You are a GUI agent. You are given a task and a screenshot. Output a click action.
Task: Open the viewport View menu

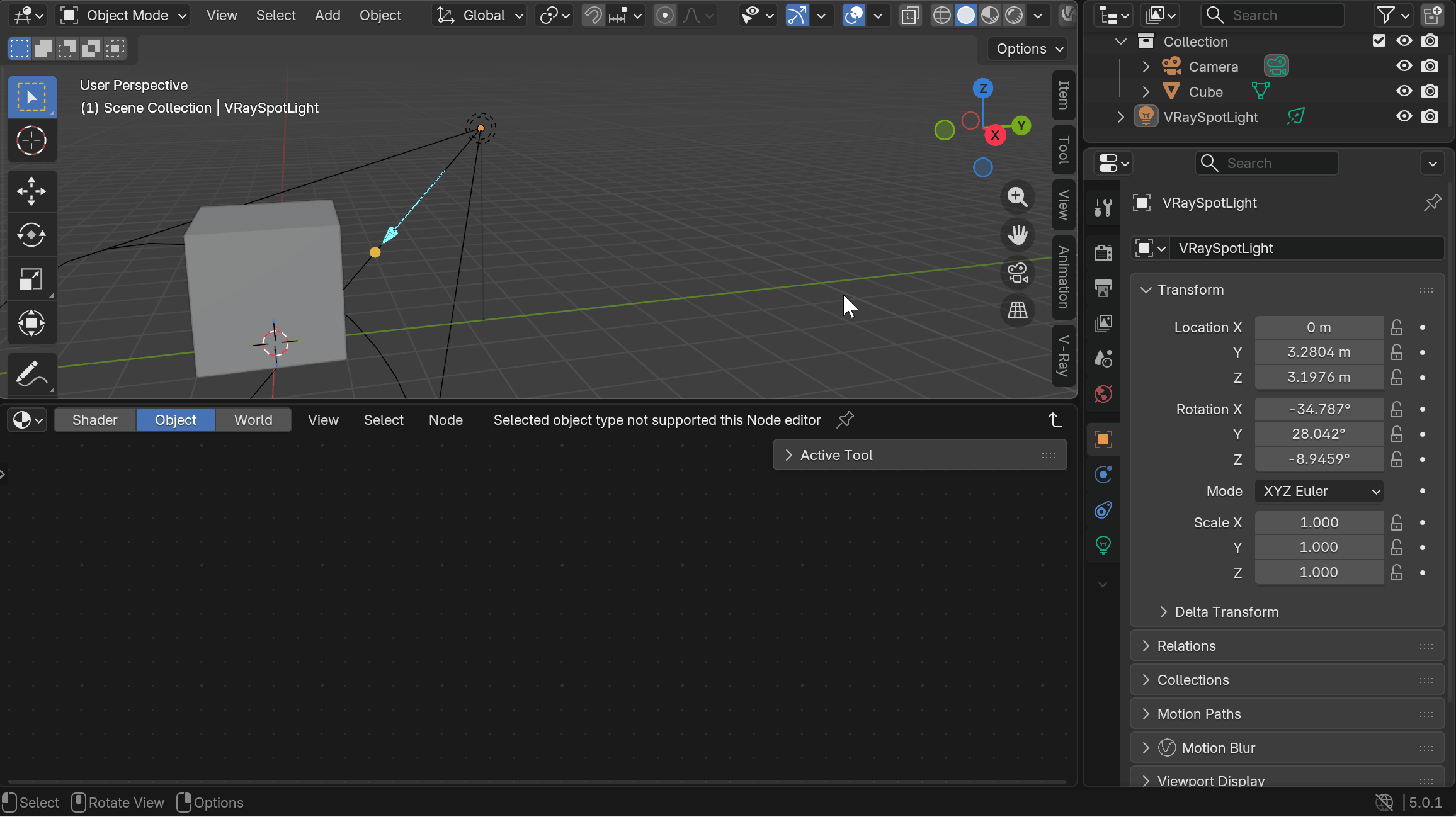pos(222,15)
